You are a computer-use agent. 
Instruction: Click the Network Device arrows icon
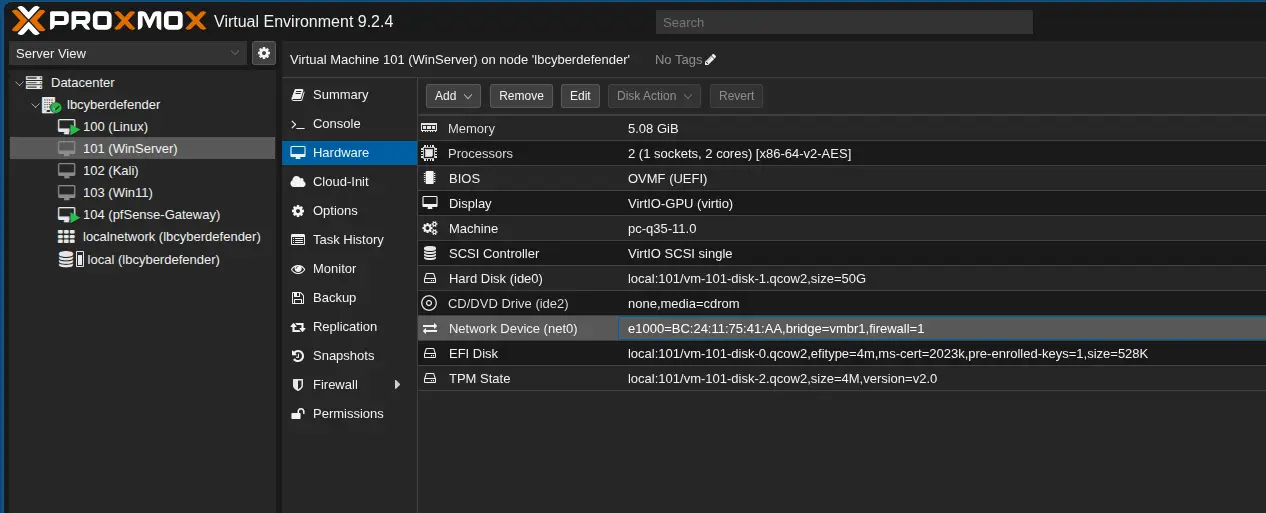pyautogui.click(x=430, y=328)
